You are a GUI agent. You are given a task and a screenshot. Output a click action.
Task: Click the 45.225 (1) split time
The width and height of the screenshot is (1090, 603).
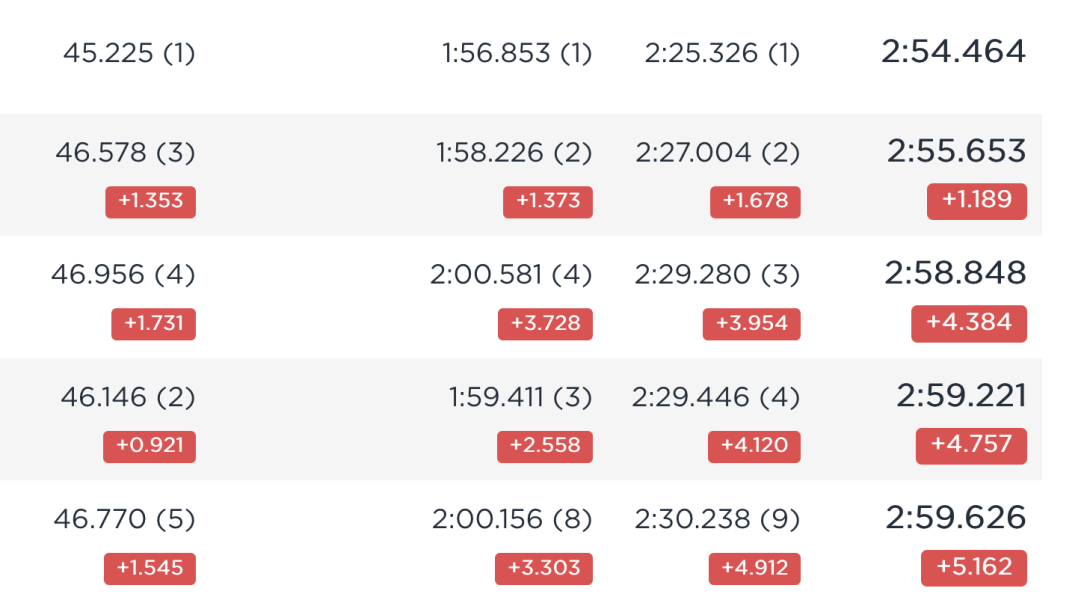click(129, 53)
